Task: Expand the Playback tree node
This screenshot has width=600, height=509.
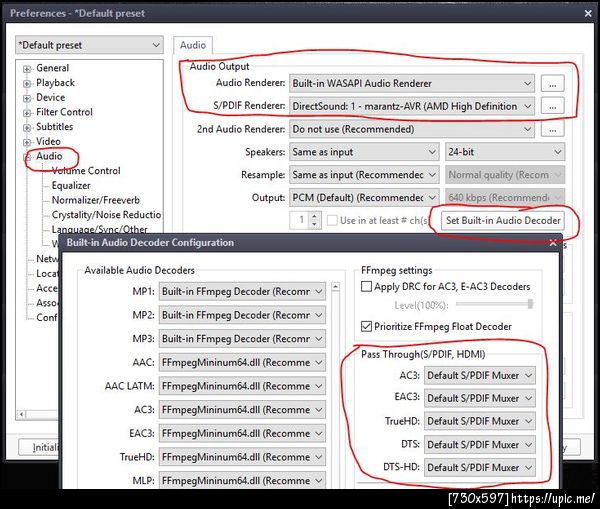Action: pyautogui.click(x=27, y=83)
